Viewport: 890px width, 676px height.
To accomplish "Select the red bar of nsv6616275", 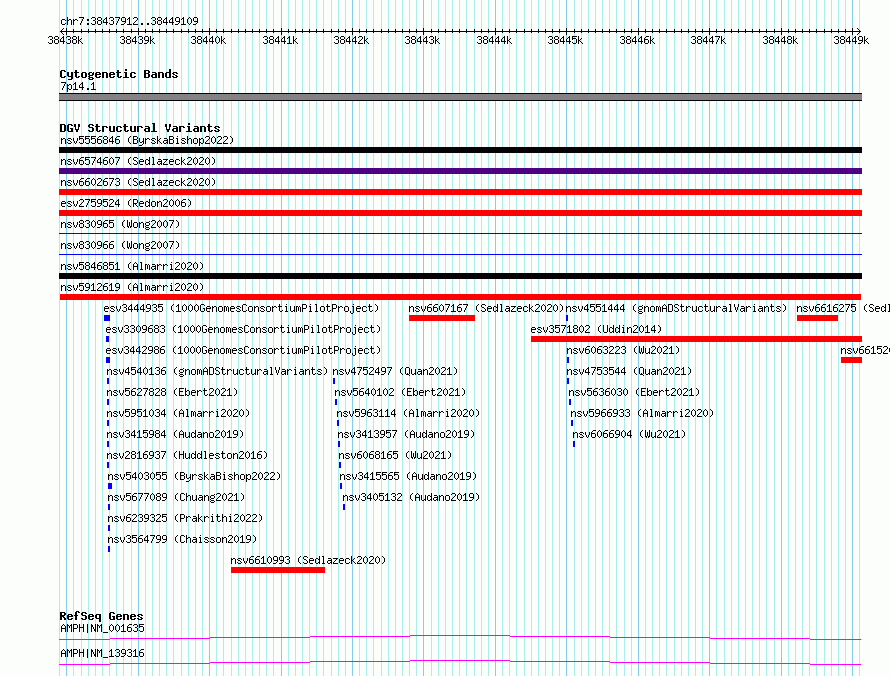I will pos(817,318).
